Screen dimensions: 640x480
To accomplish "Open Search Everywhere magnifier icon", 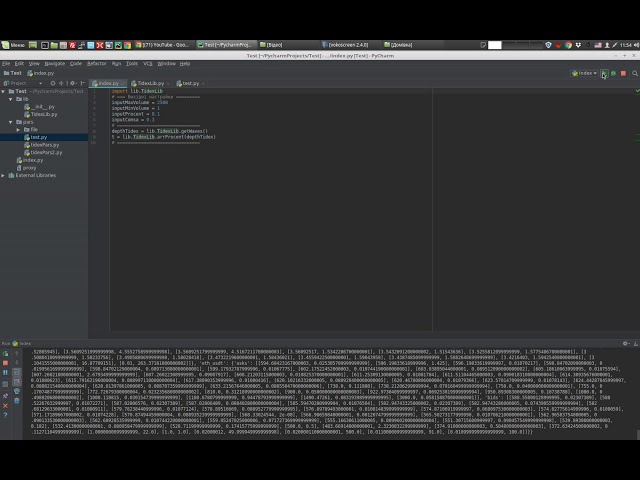I will click(635, 73).
